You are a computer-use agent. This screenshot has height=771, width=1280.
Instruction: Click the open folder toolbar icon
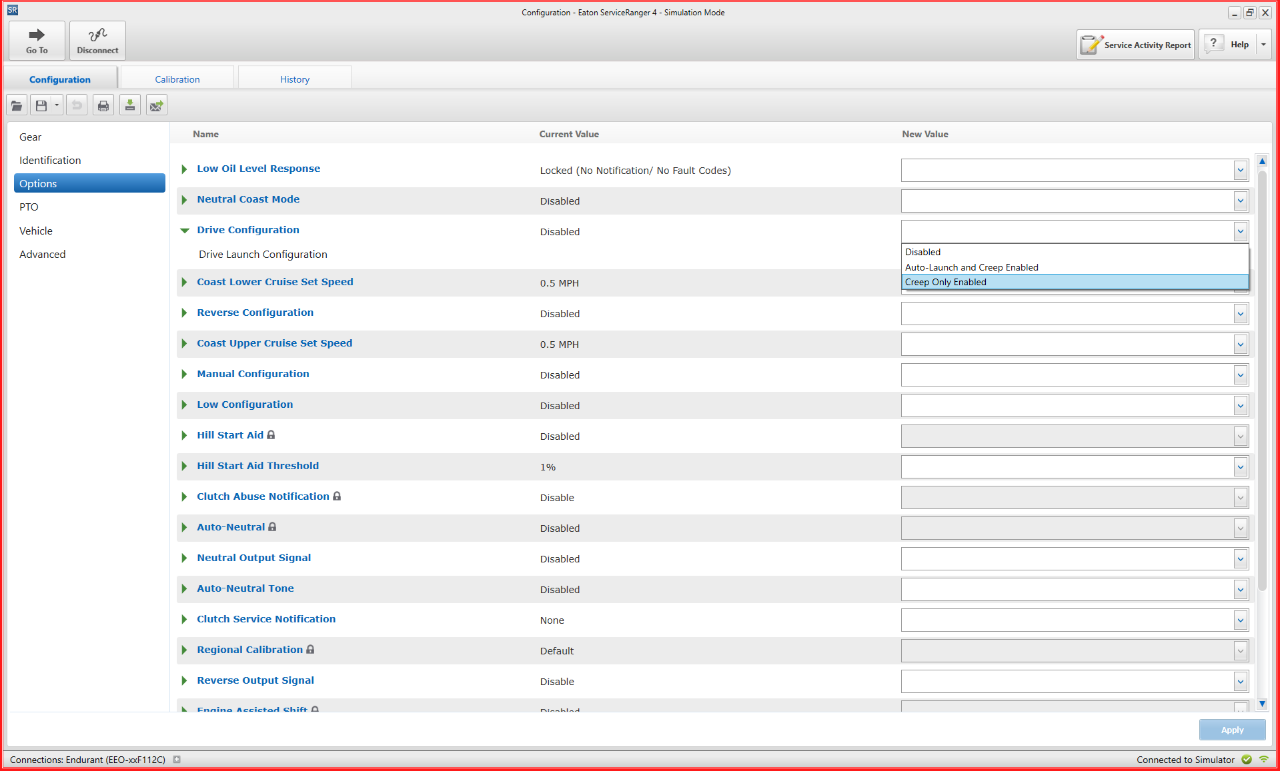point(17,105)
